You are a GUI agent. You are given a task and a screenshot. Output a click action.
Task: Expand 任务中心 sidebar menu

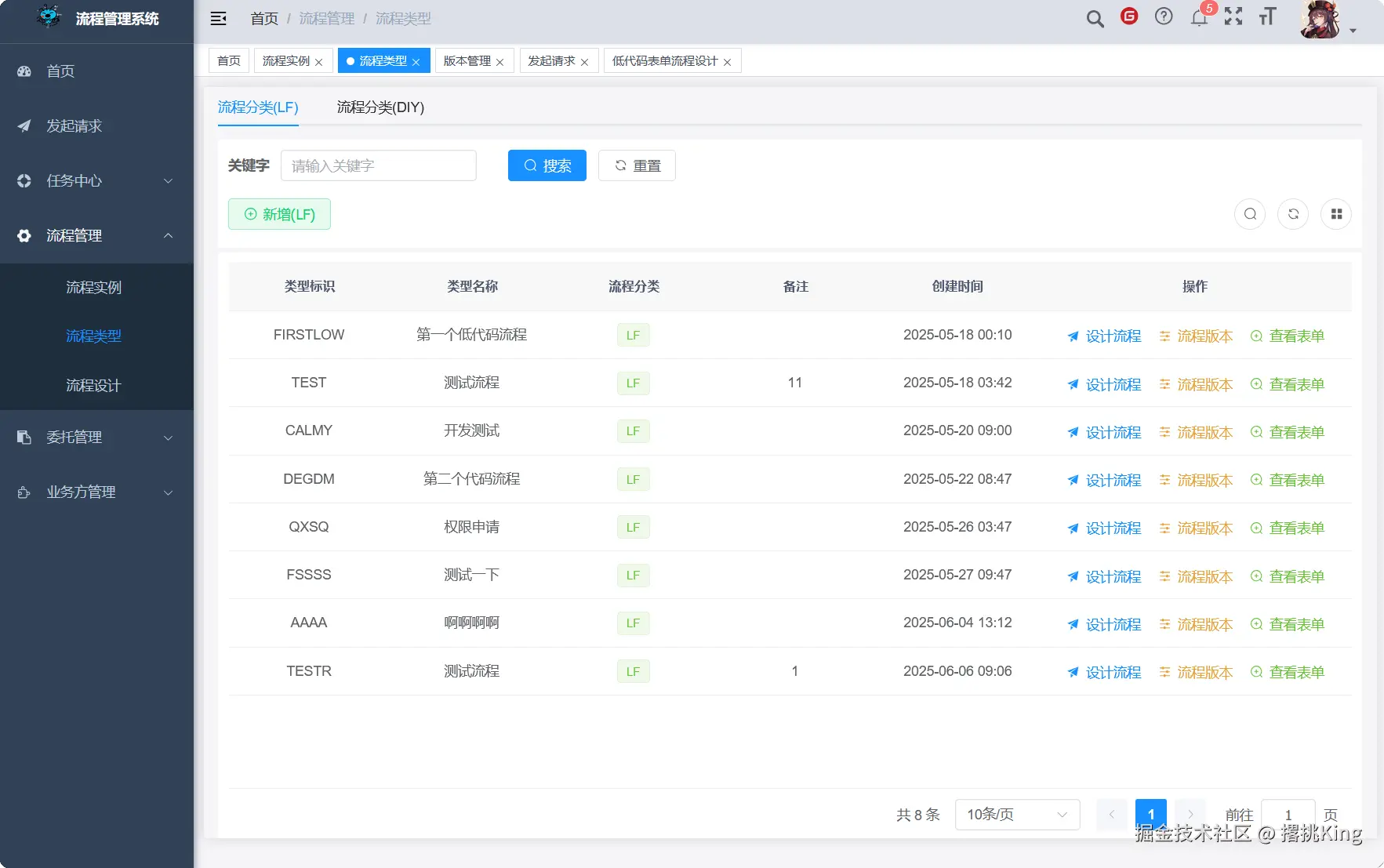[96, 181]
